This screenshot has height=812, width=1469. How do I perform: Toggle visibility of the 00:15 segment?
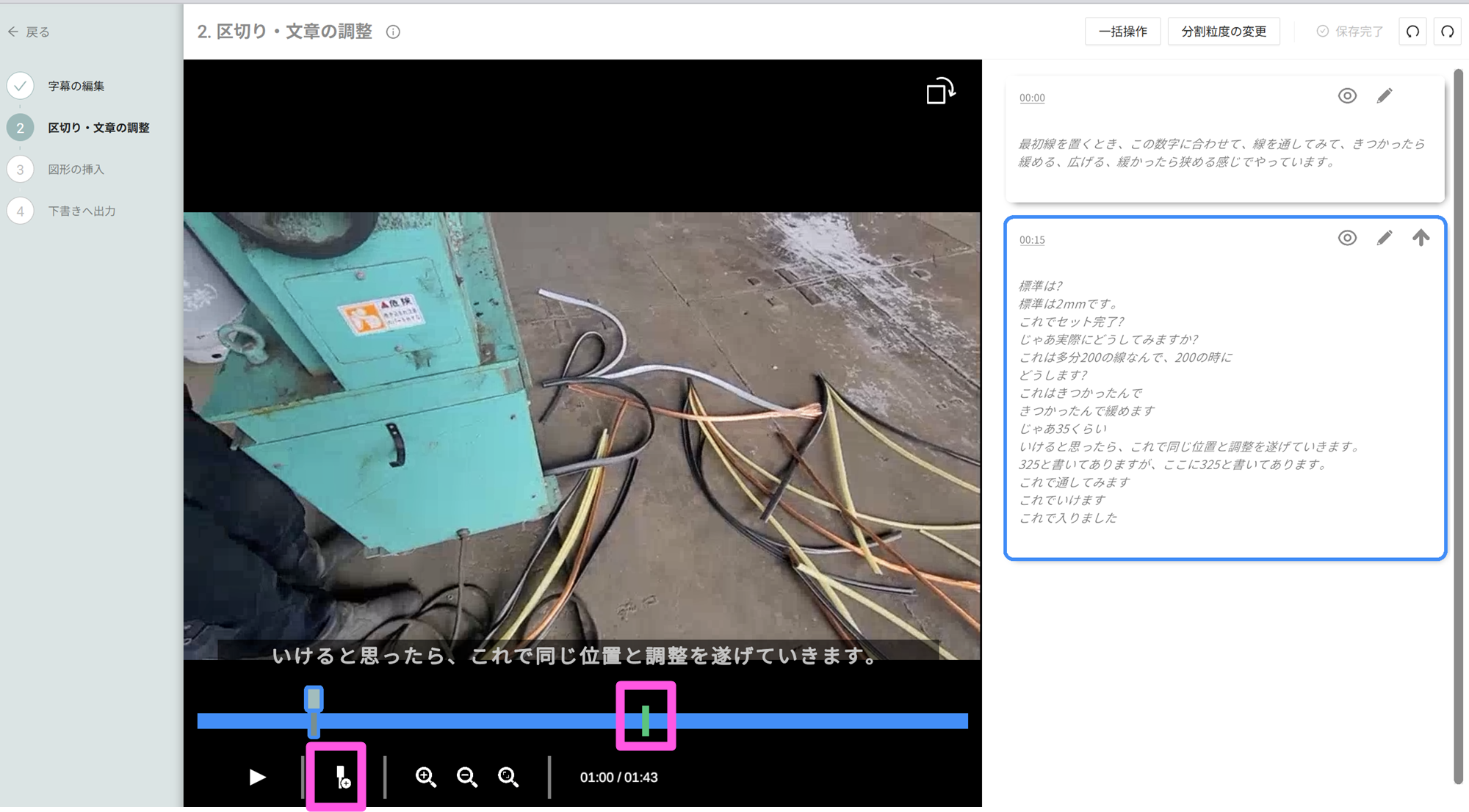[x=1346, y=238]
